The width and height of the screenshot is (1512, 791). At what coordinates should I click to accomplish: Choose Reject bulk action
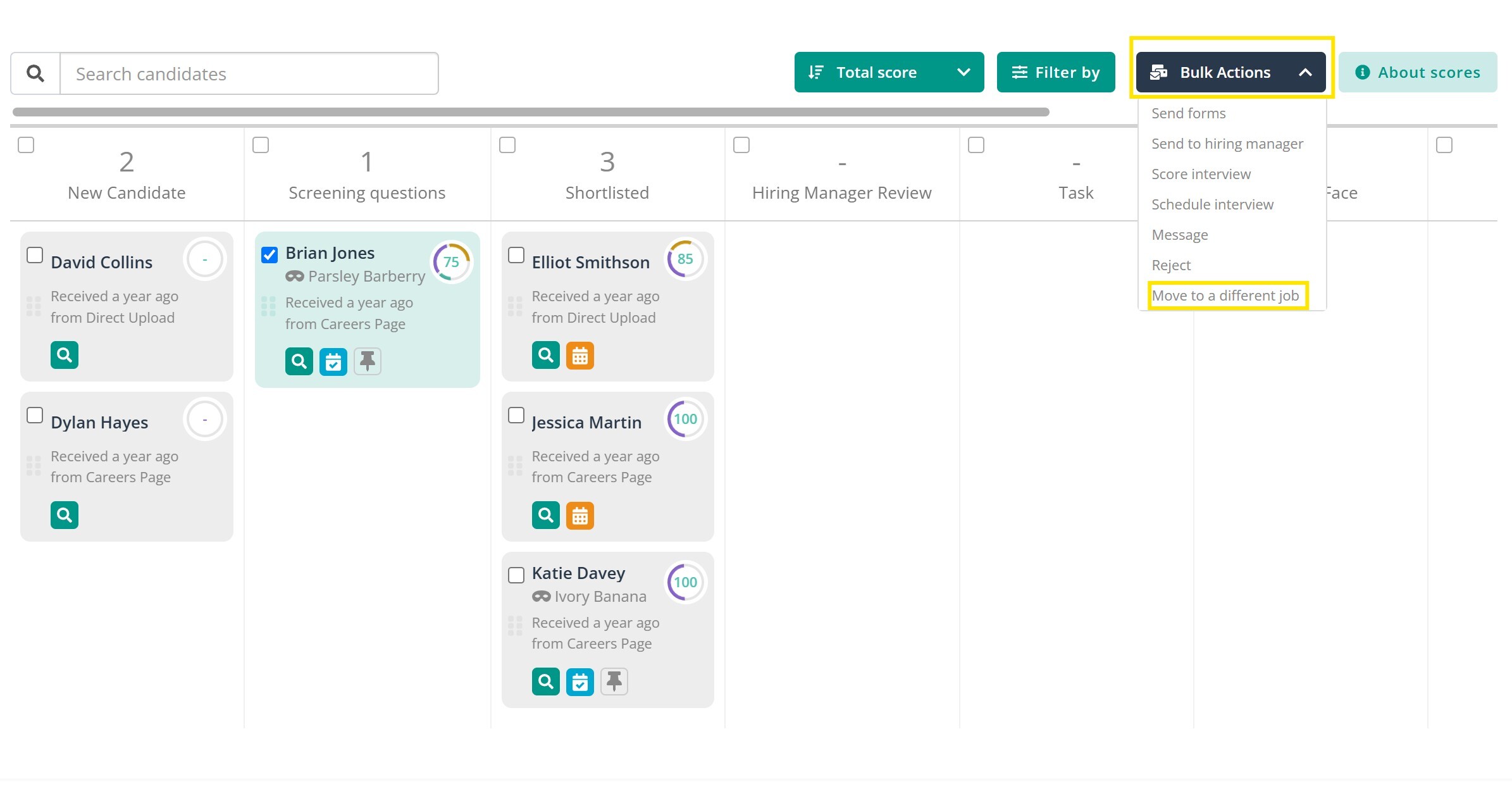[1171, 265]
